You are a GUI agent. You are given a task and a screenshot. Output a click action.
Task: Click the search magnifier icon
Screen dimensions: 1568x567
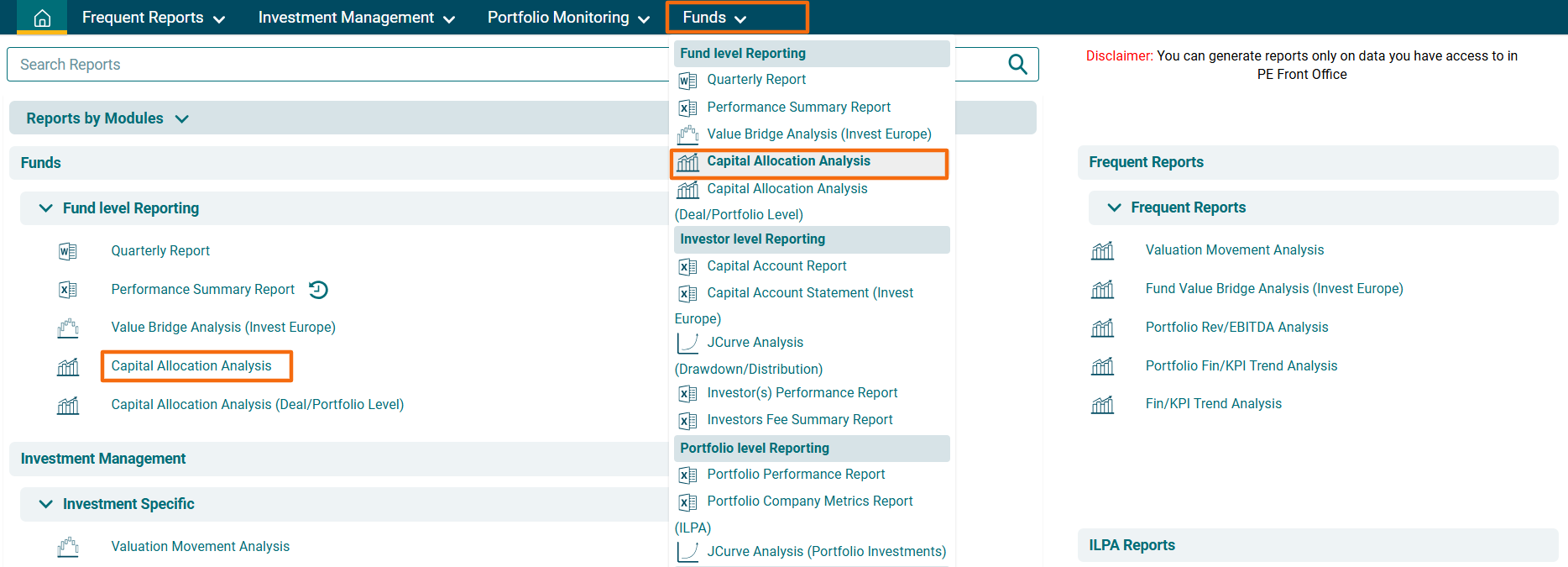point(1017,65)
